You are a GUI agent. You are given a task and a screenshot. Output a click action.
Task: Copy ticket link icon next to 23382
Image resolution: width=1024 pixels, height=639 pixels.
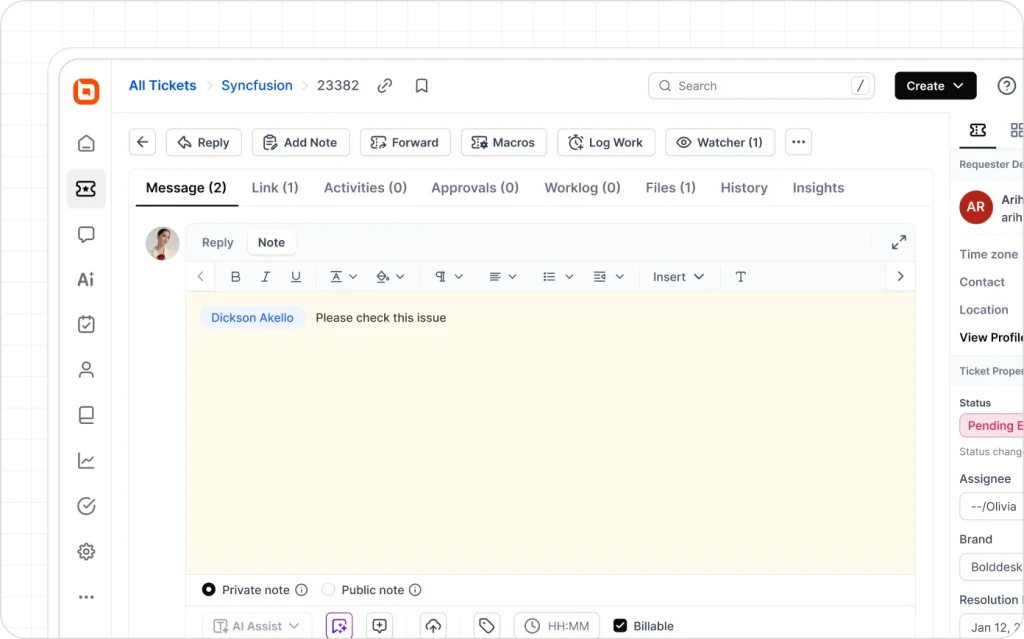385,86
